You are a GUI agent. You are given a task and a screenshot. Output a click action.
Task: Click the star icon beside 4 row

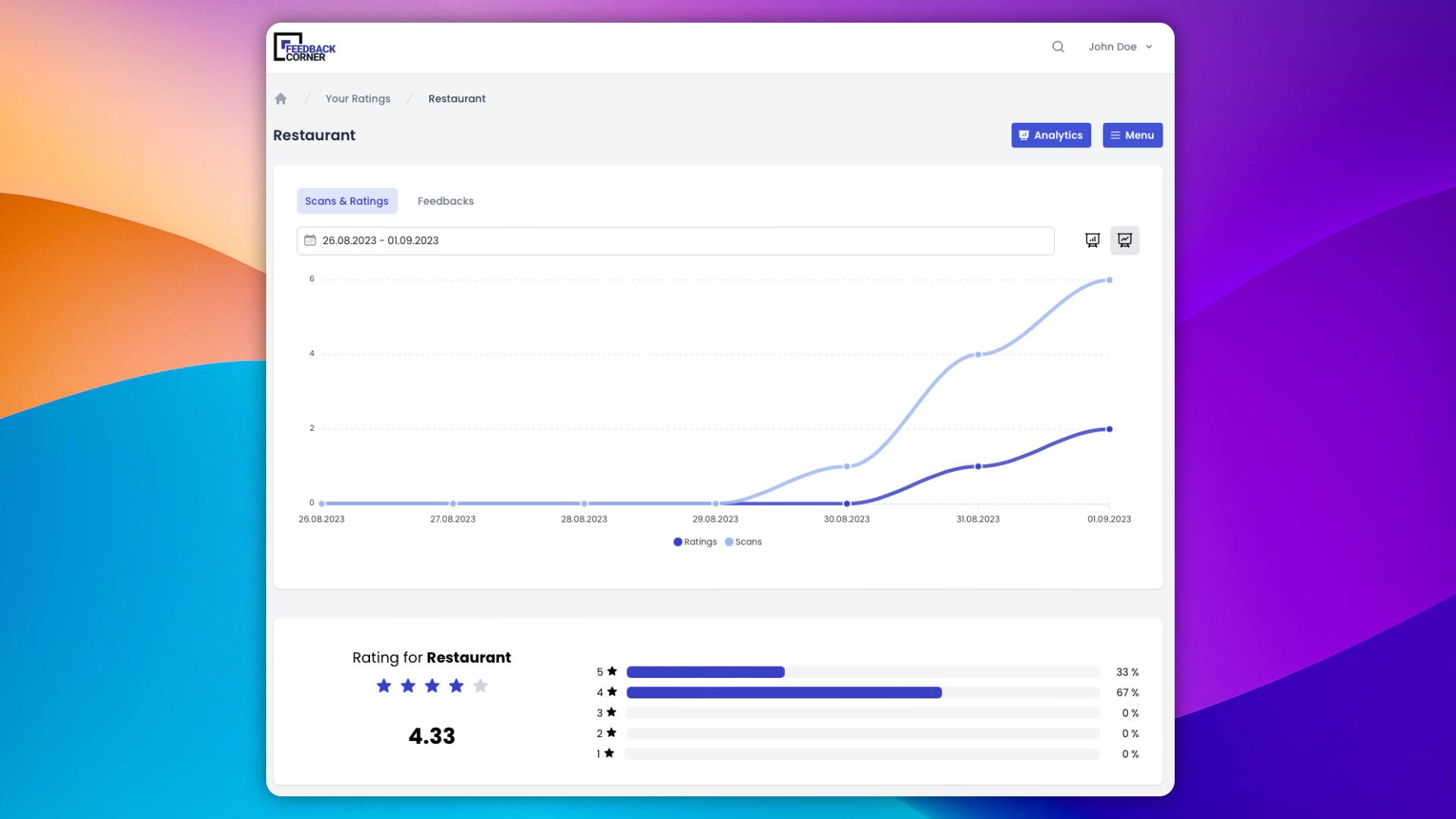click(612, 692)
